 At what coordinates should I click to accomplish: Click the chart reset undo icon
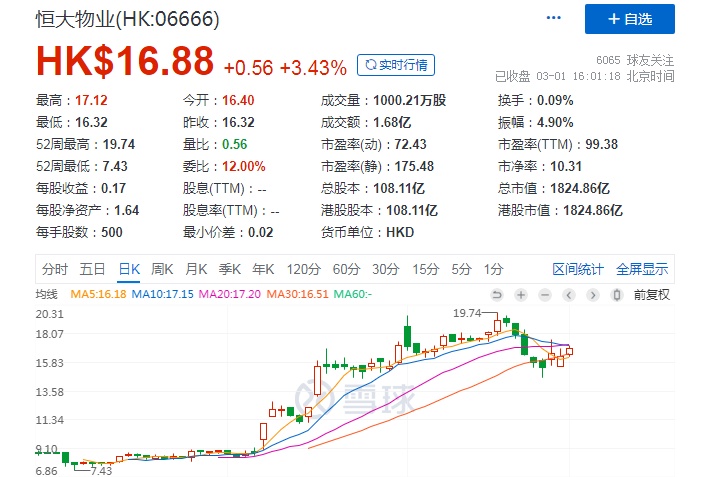[x=497, y=295]
